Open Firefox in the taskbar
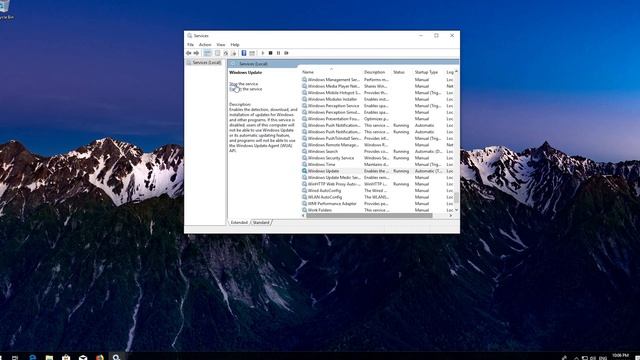Image resolution: width=640 pixels, height=360 pixels. click(x=100, y=357)
